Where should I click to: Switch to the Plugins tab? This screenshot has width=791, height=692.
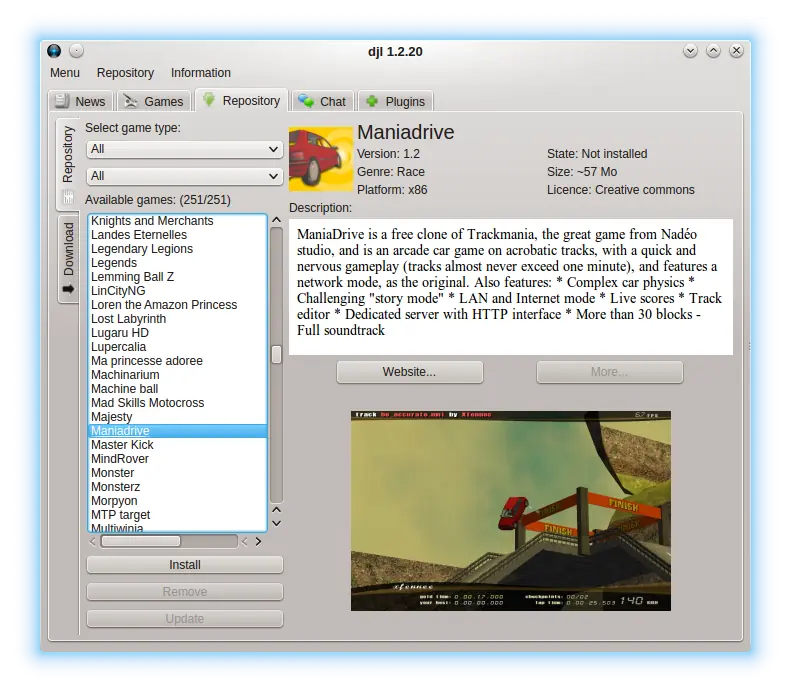pyautogui.click(x=396, y=101)
